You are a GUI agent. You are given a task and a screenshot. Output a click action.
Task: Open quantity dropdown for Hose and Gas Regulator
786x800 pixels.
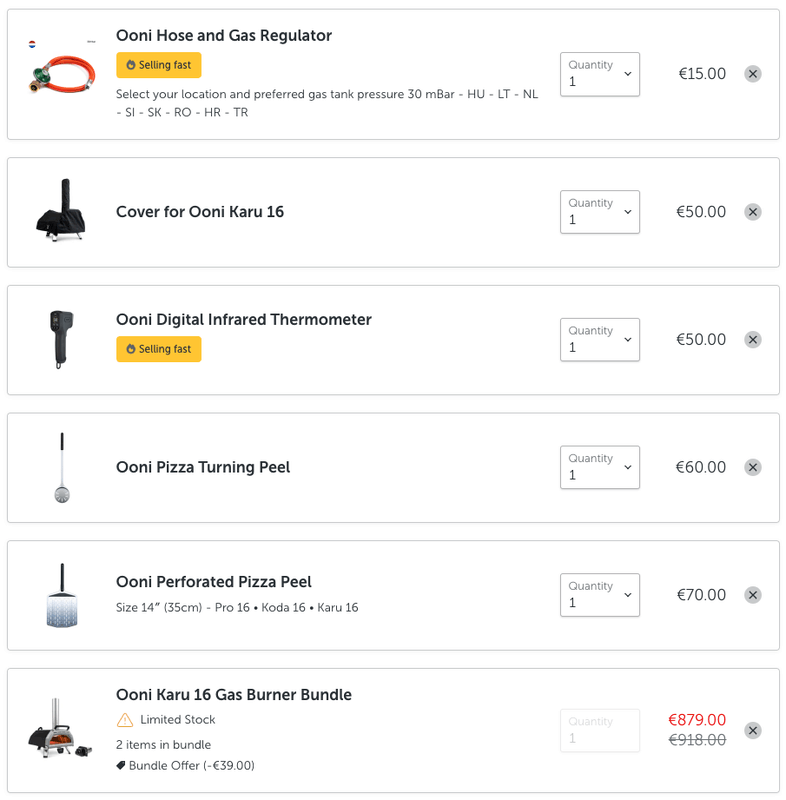599,74
